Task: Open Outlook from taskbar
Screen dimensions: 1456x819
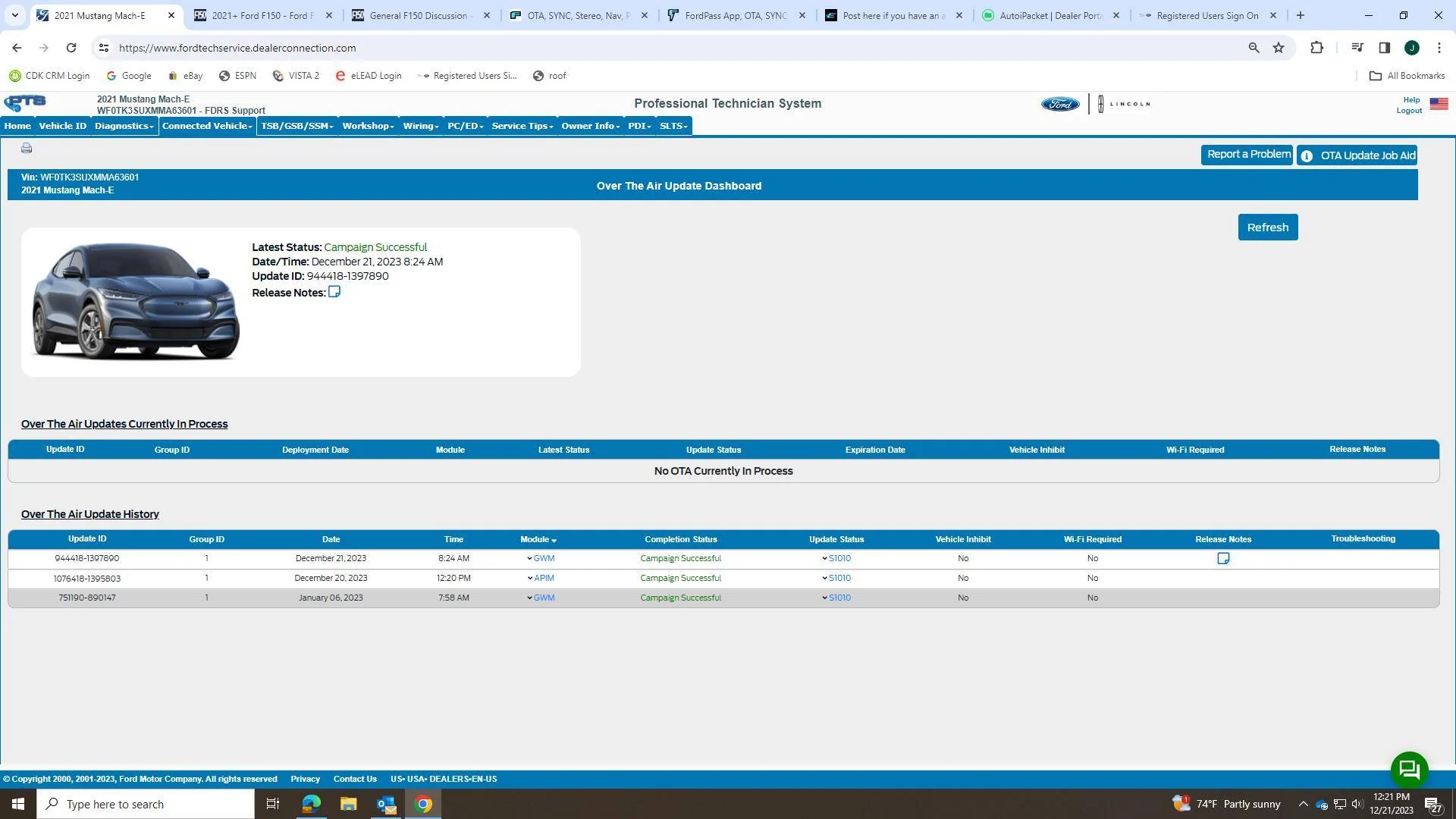Action: [386, 804]
